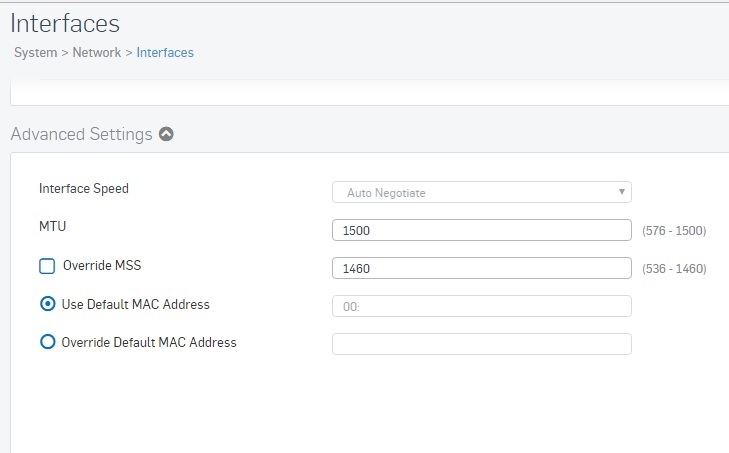Enable the Override MSS checkbox
Screen dimensions: 729x453
pyautogui.click(x=47, y=266)
